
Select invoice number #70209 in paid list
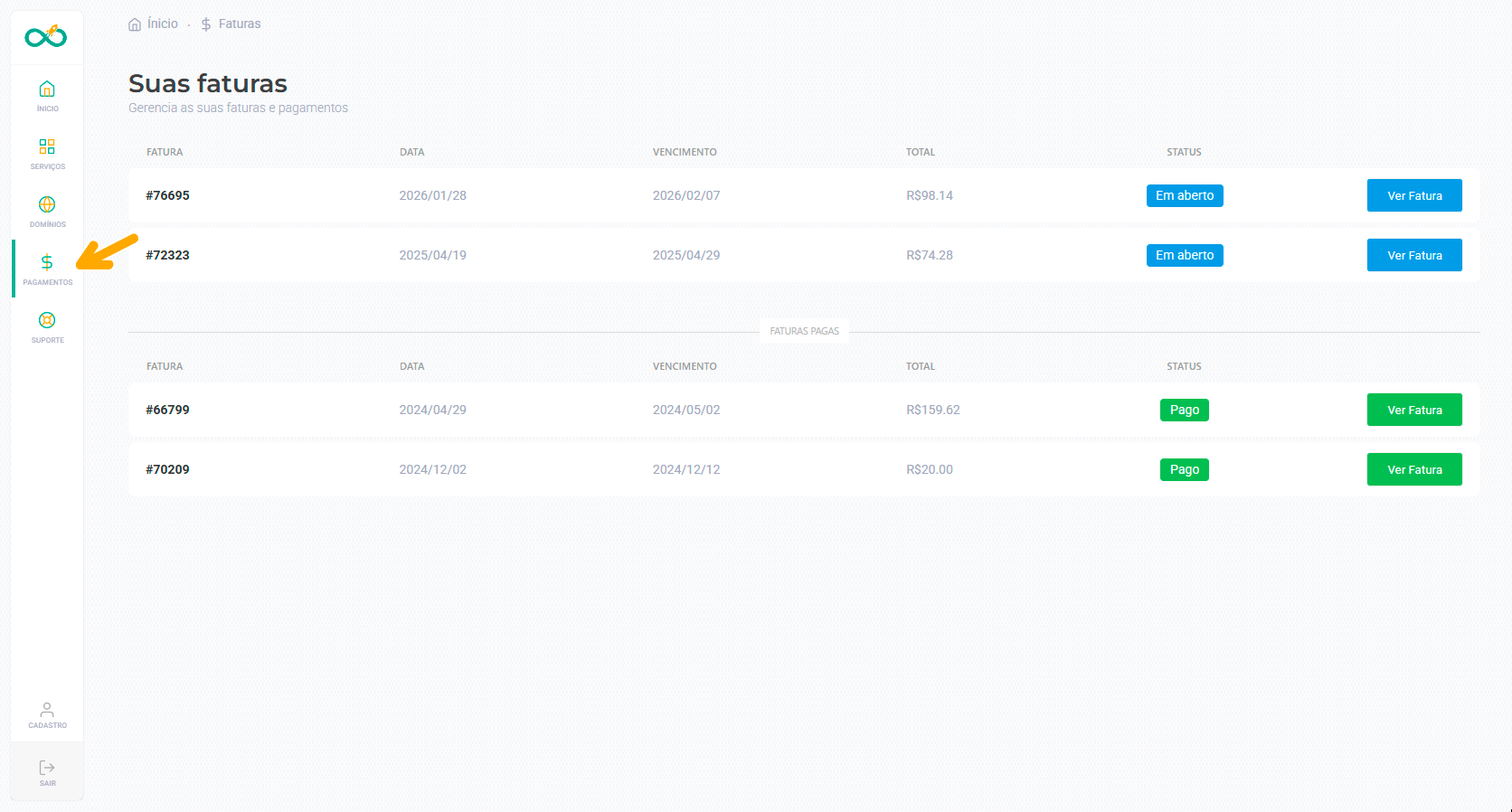click(167, 469)
